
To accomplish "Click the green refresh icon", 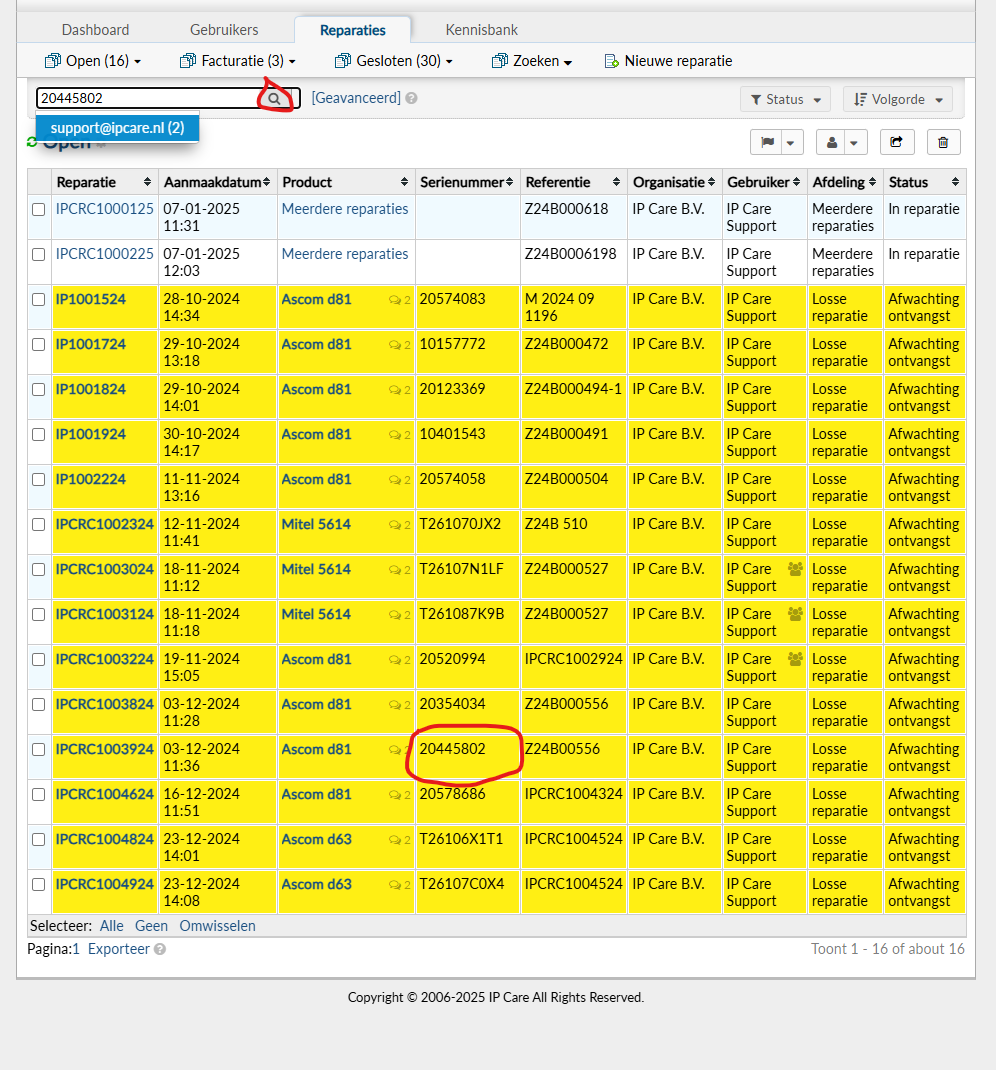I will pyautogui.click(x=32, y=142).
